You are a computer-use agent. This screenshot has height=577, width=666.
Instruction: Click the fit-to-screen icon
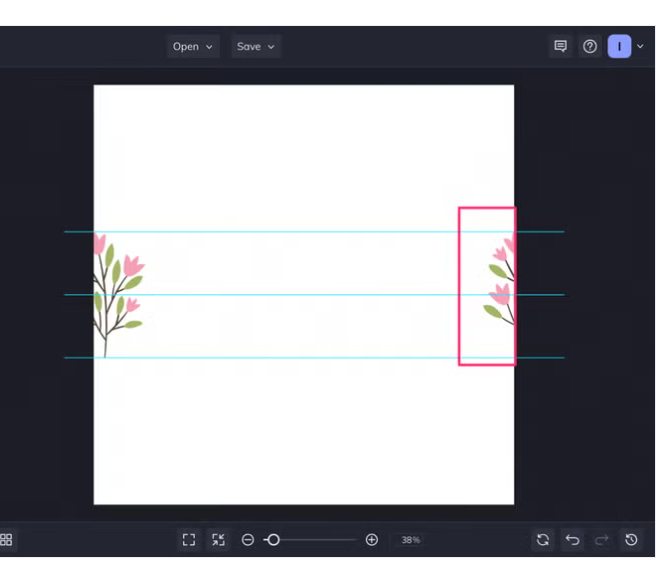189,540
